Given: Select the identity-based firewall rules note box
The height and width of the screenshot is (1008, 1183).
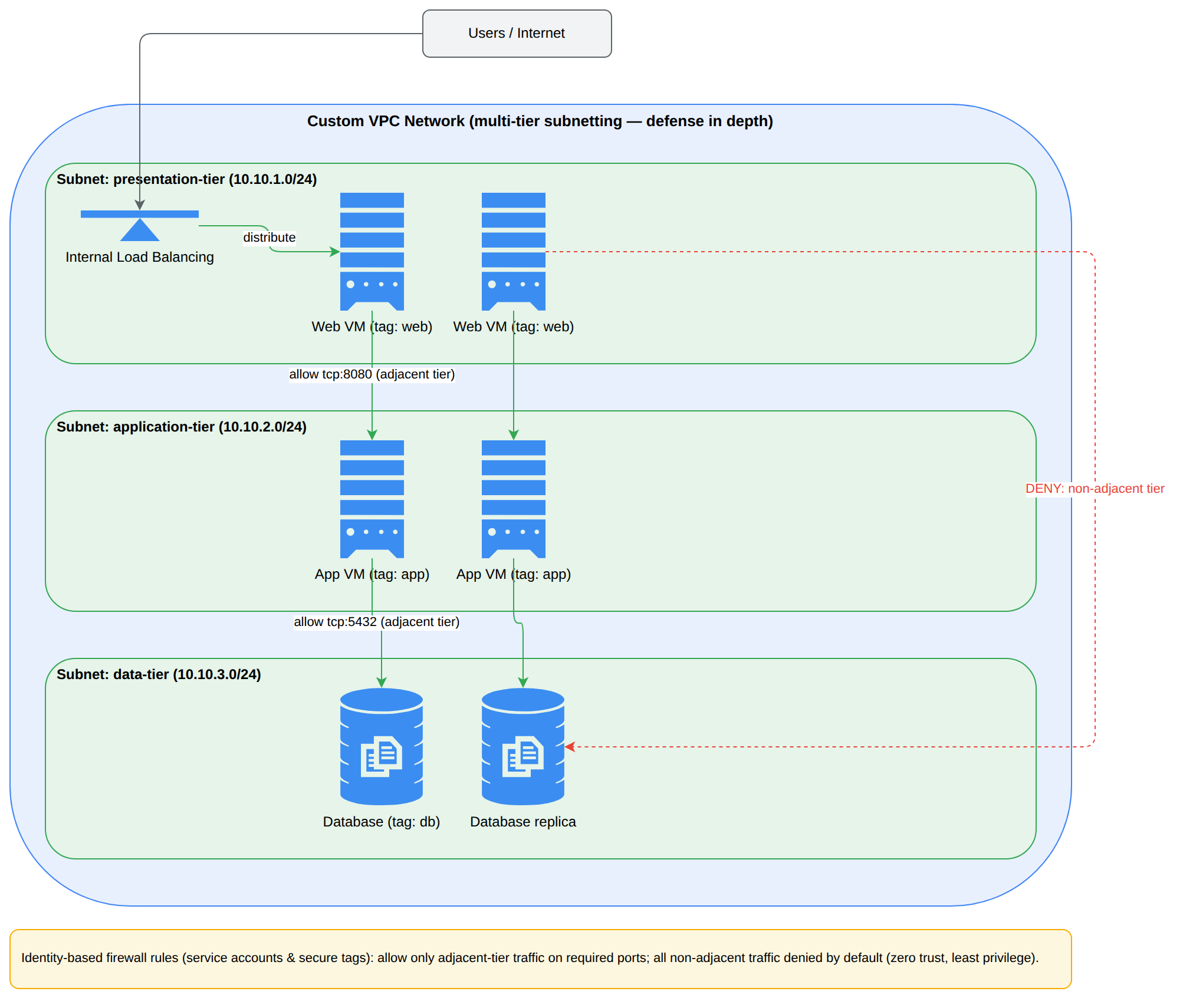Looking at the screenshot, I should tap(541, 959).
